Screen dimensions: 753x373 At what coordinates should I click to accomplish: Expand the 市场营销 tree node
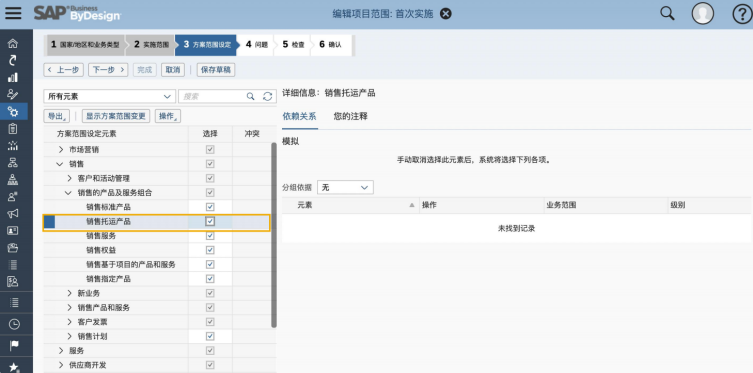click(x=61, y=150)
